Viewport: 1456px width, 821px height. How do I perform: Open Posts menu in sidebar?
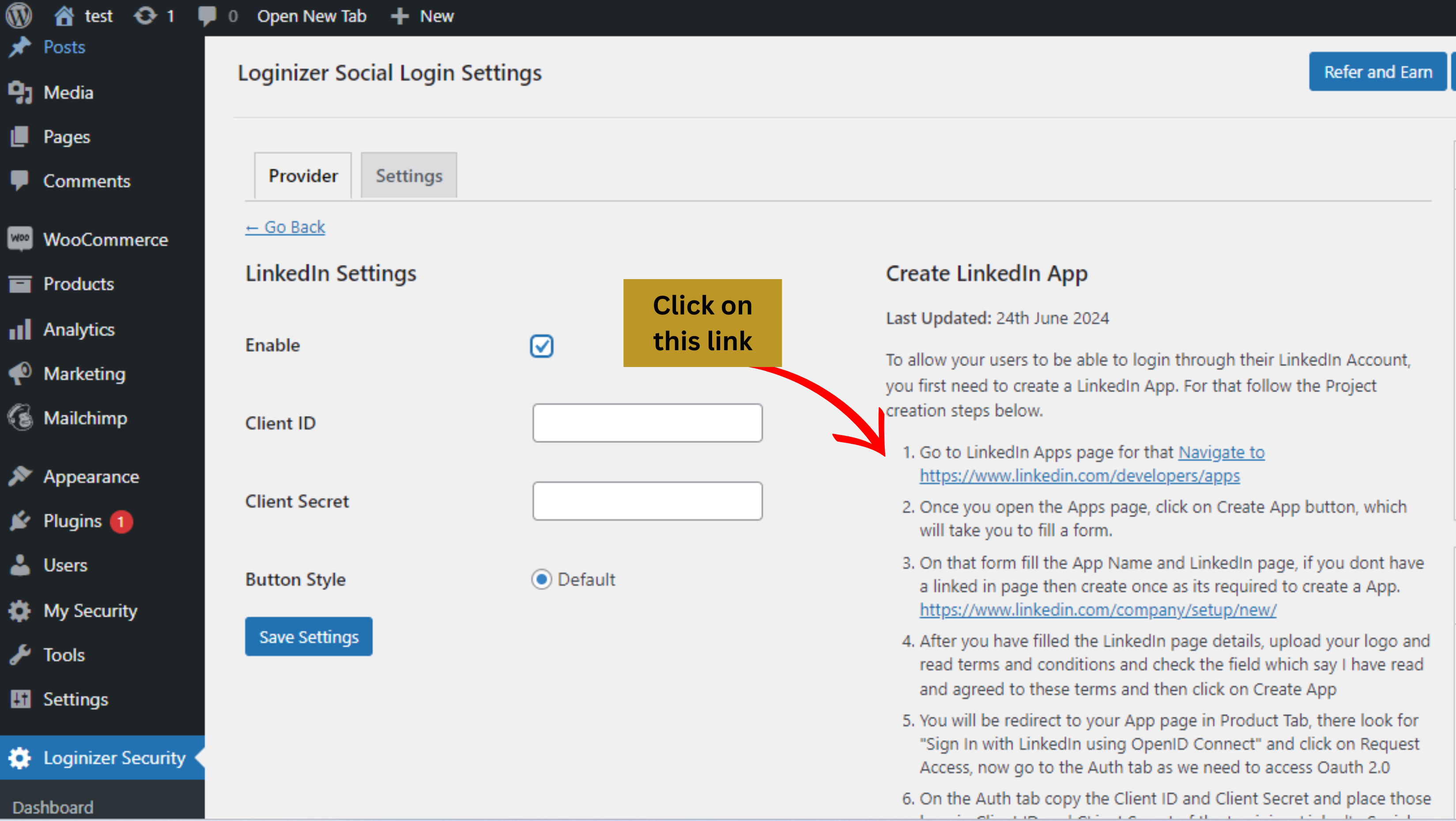pos(64,47)
